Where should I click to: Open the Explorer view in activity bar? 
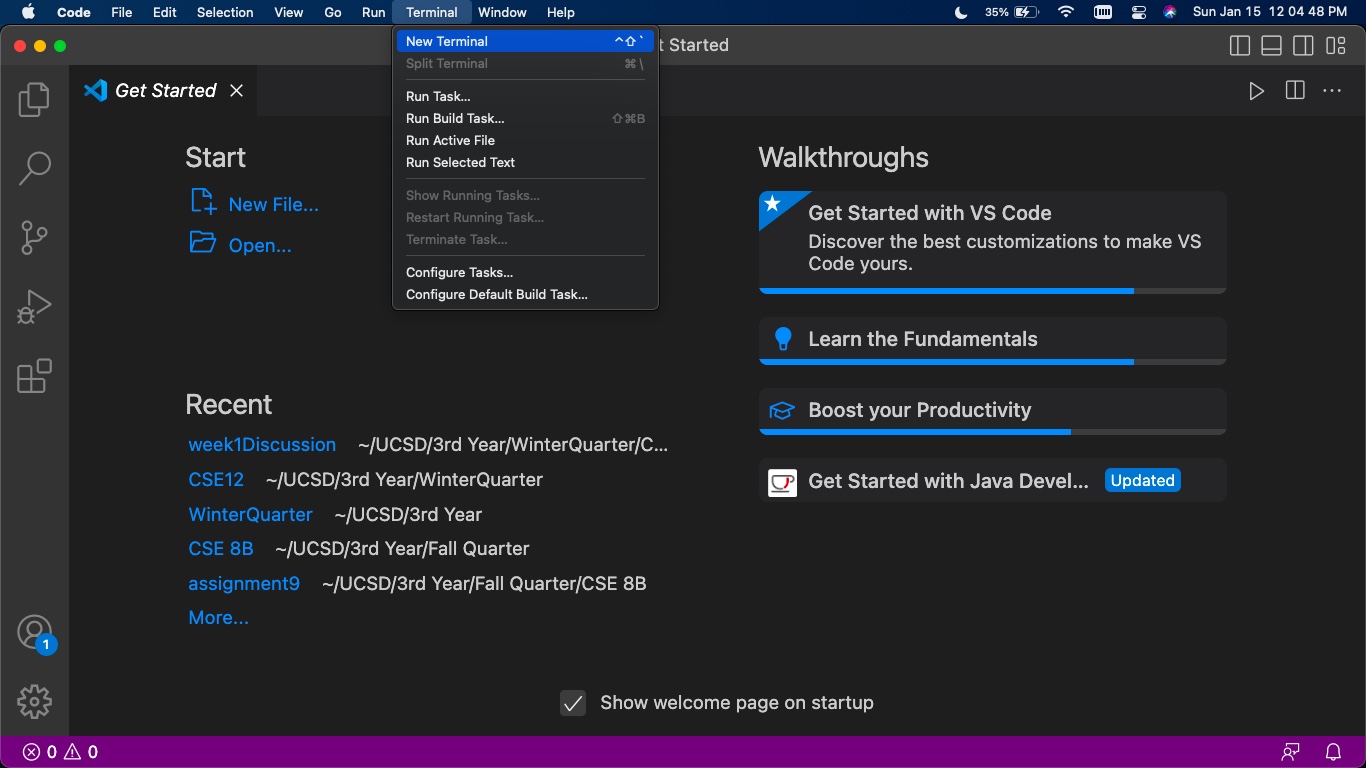(x=34, y=100)
